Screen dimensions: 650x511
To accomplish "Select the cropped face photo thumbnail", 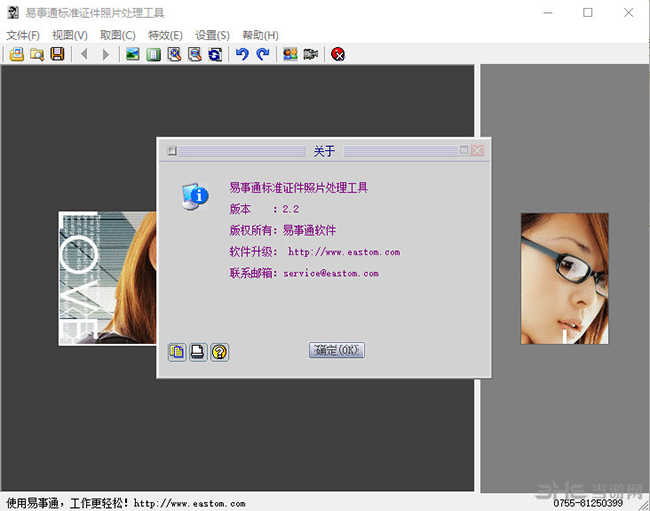I will pos(565,279).
